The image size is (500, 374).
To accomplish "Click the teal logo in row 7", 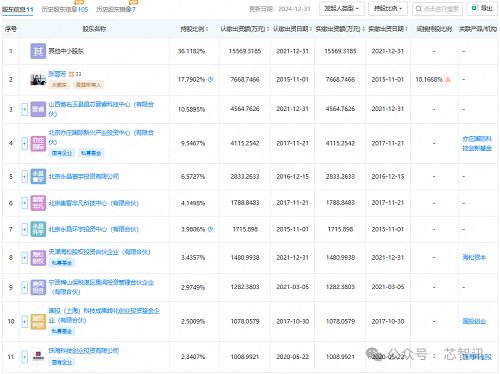I will point(38,229).
